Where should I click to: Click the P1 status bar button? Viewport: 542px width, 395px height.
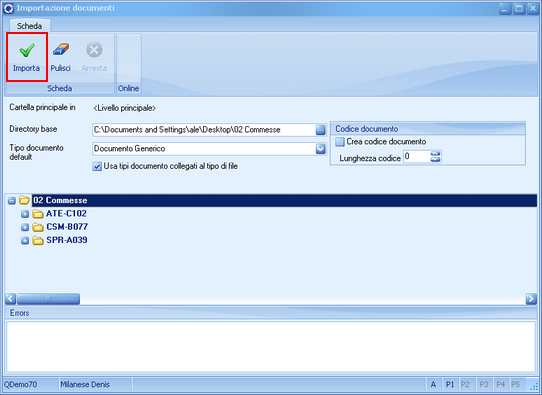tap(450, 384)
